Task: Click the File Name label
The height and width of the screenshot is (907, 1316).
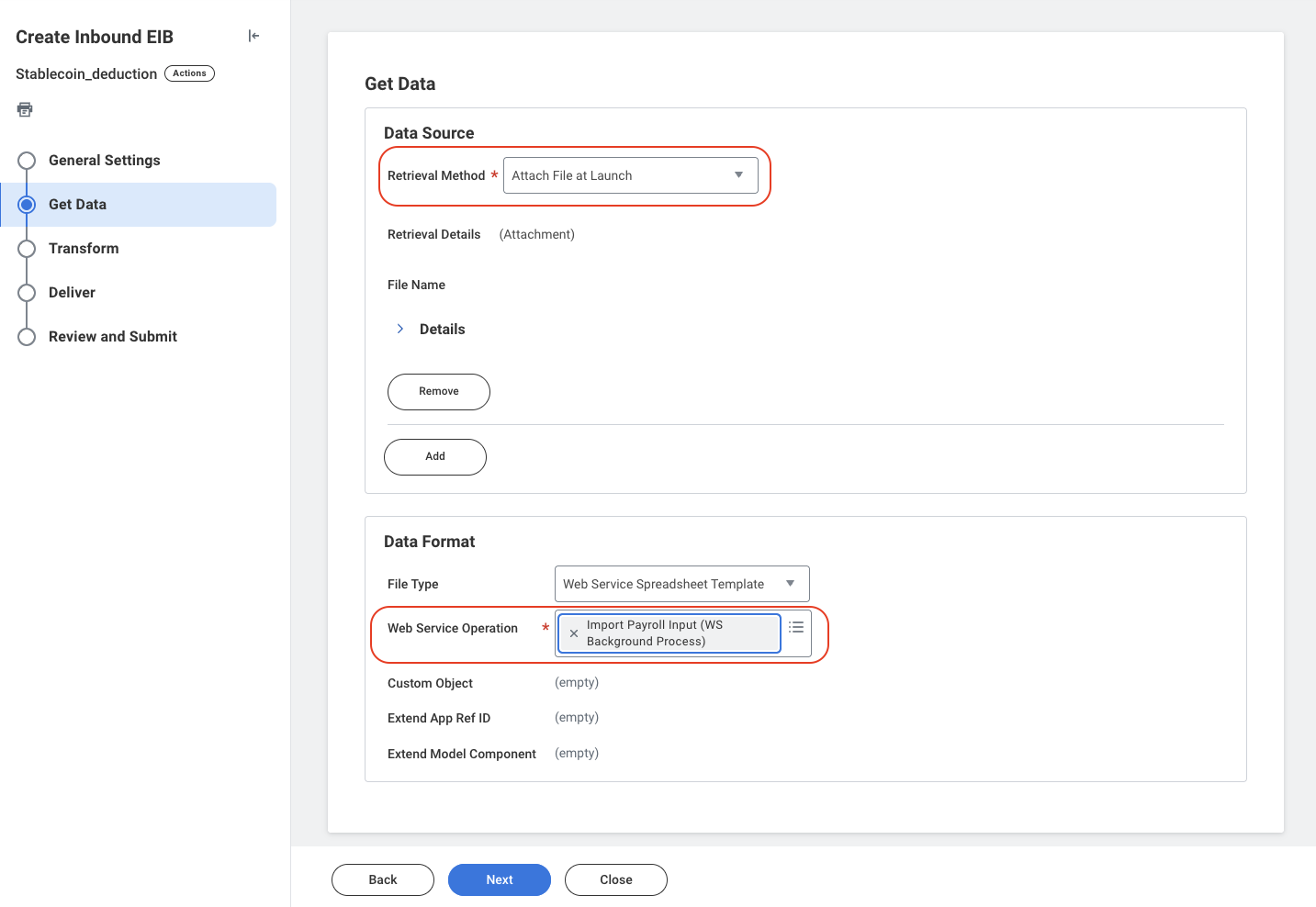Action: [416, 286]
